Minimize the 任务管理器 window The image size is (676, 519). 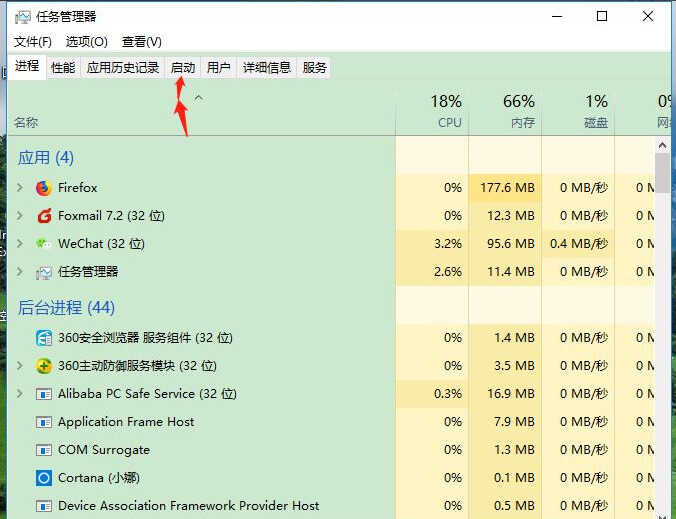[x=557, y=16]
